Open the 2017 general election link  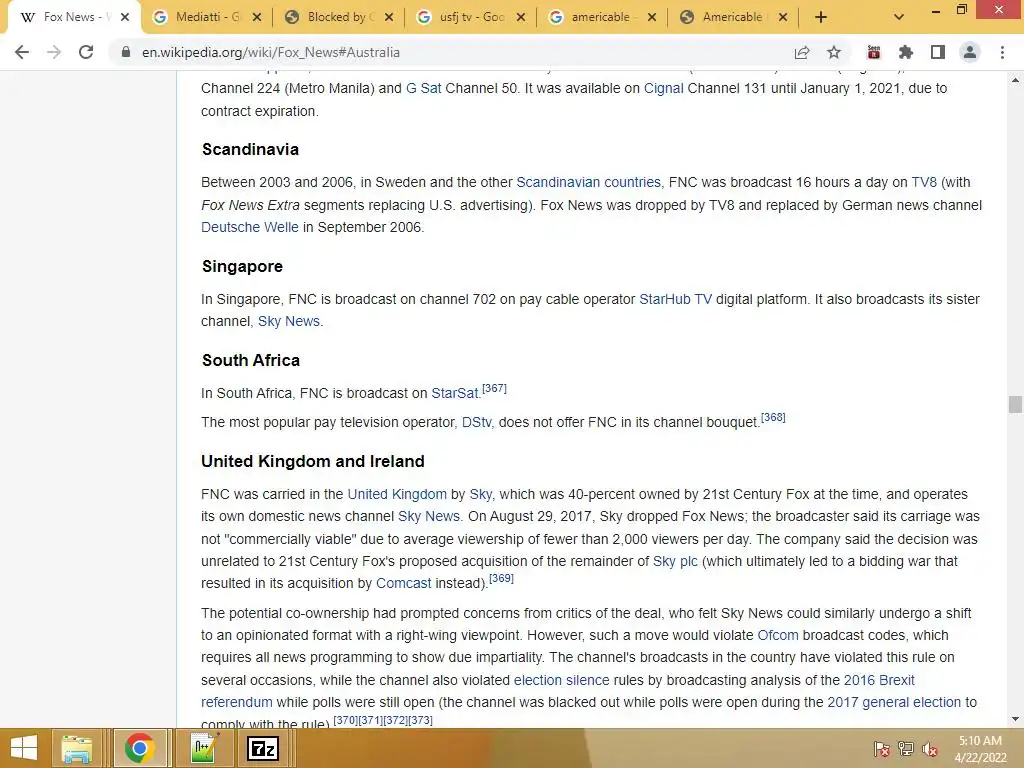point(894,702)
